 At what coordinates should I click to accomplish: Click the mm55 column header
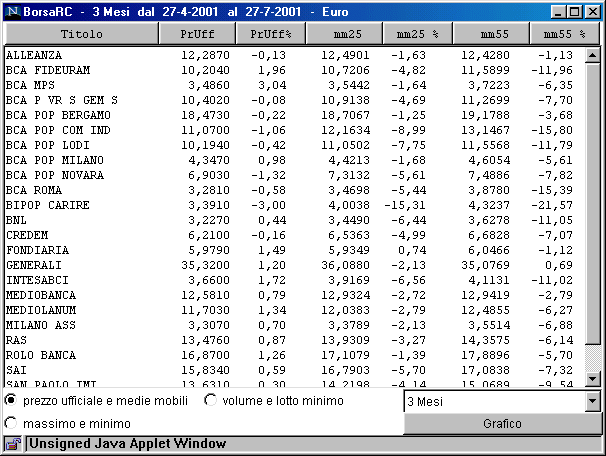491,34
